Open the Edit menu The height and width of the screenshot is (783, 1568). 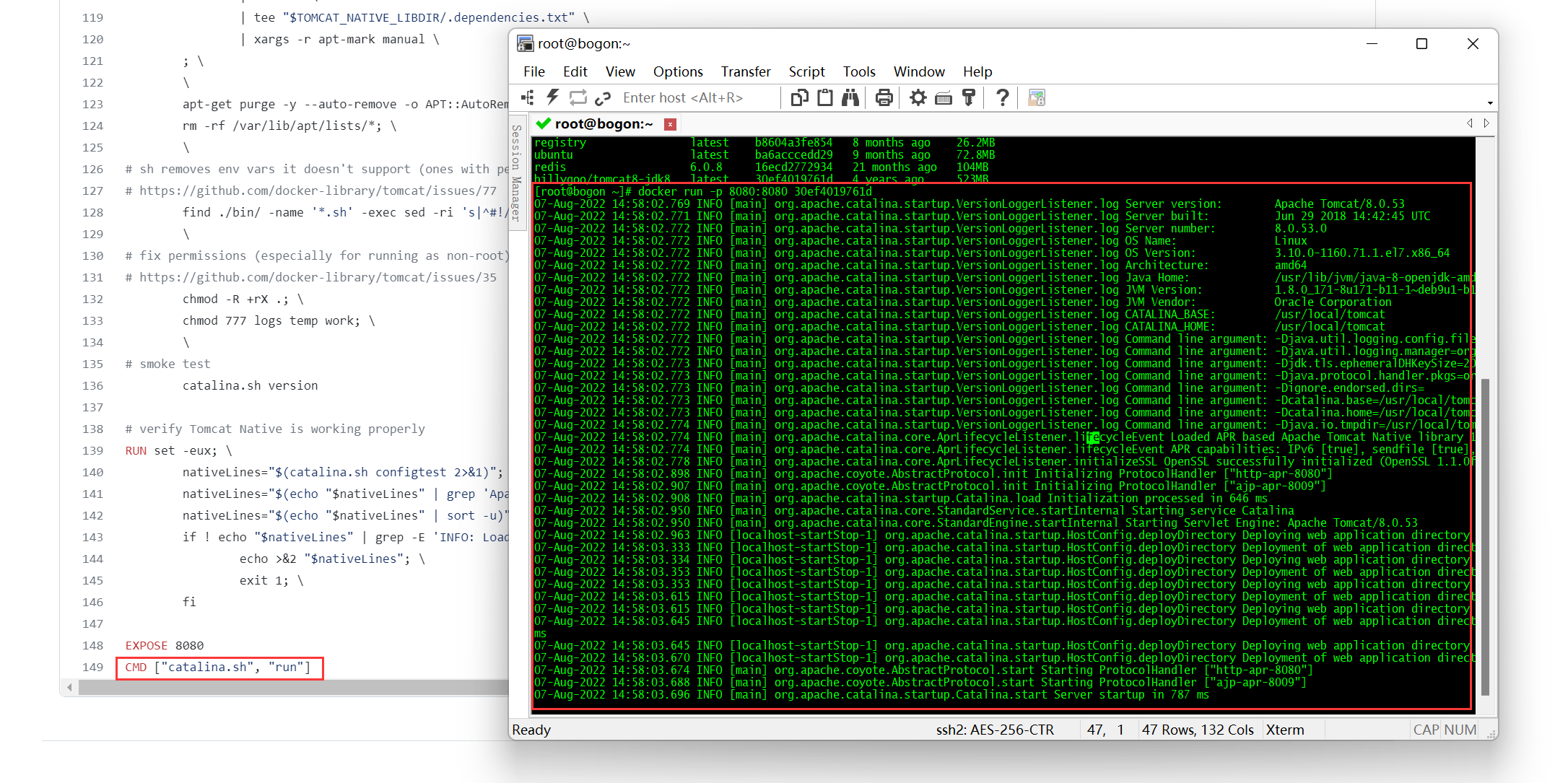pos(575,71)
